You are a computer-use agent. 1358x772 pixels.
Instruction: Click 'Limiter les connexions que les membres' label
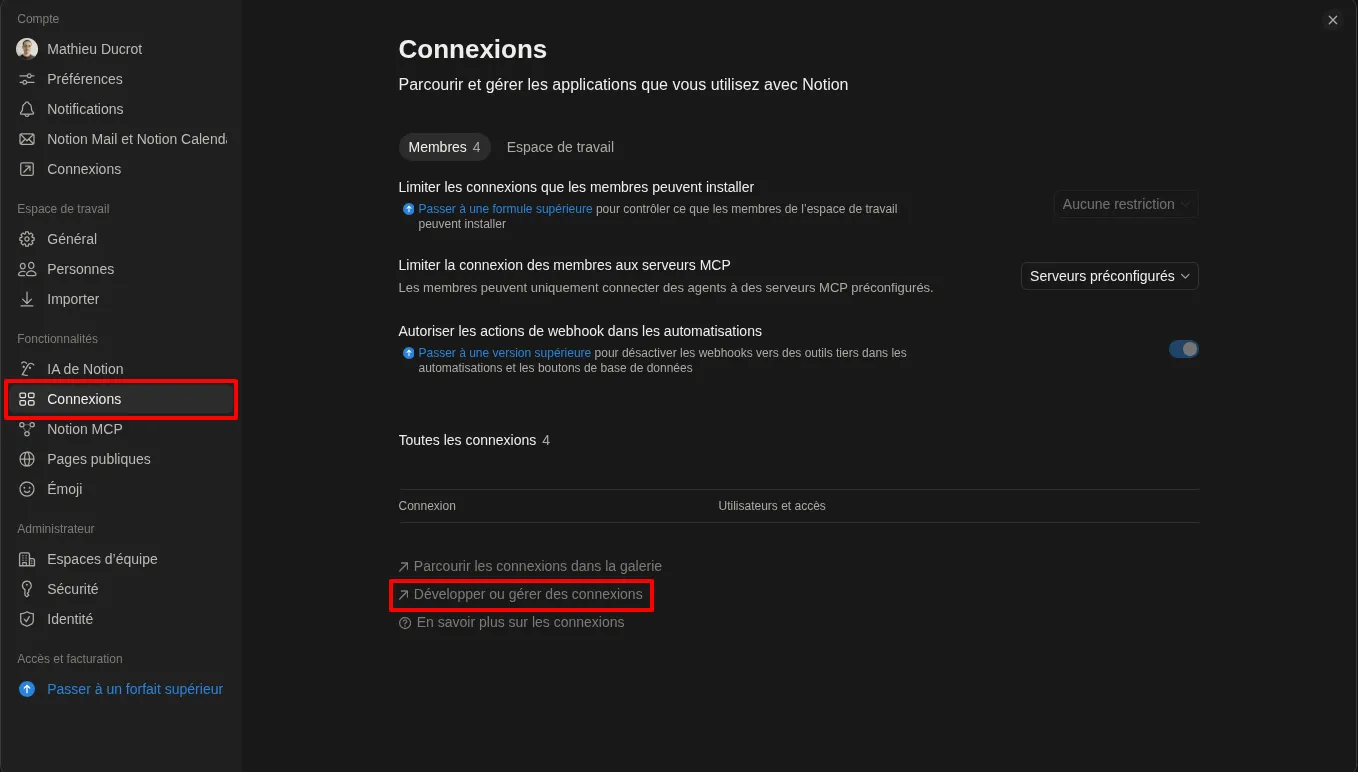(576, 187)
